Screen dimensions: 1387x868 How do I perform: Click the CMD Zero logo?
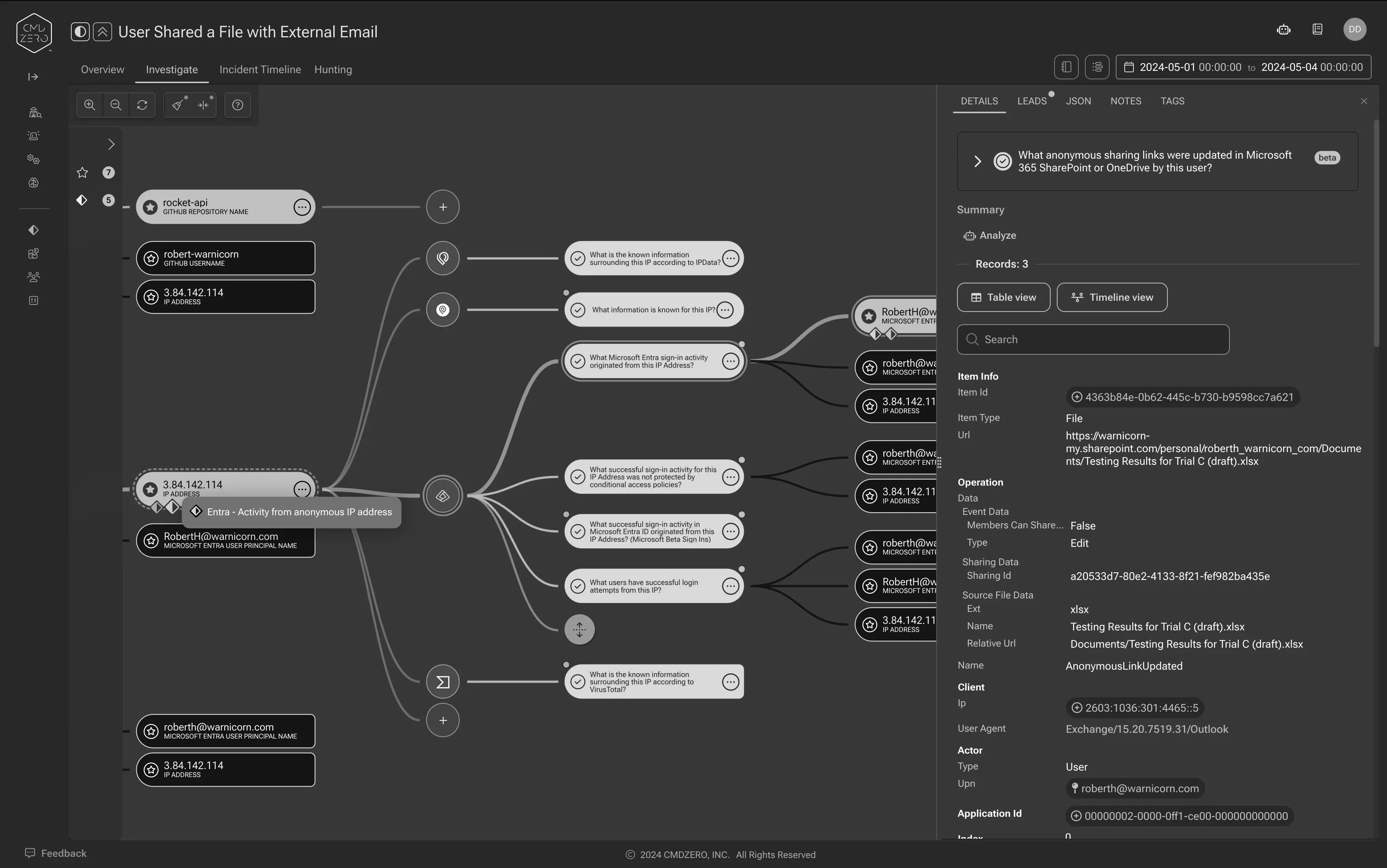pyautogui.click(x=34, y=33)
